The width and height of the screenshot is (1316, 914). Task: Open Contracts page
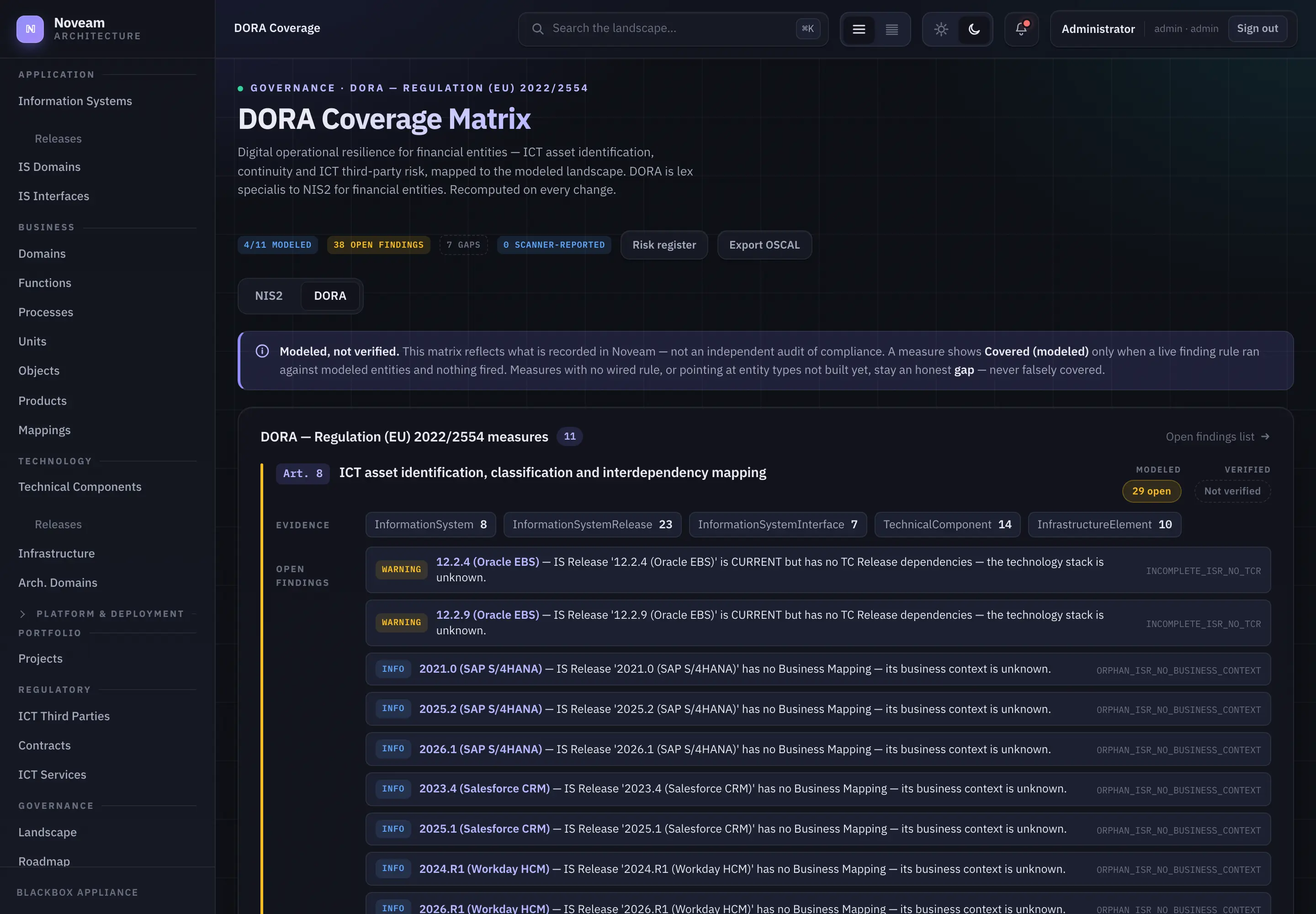[45, 745]
